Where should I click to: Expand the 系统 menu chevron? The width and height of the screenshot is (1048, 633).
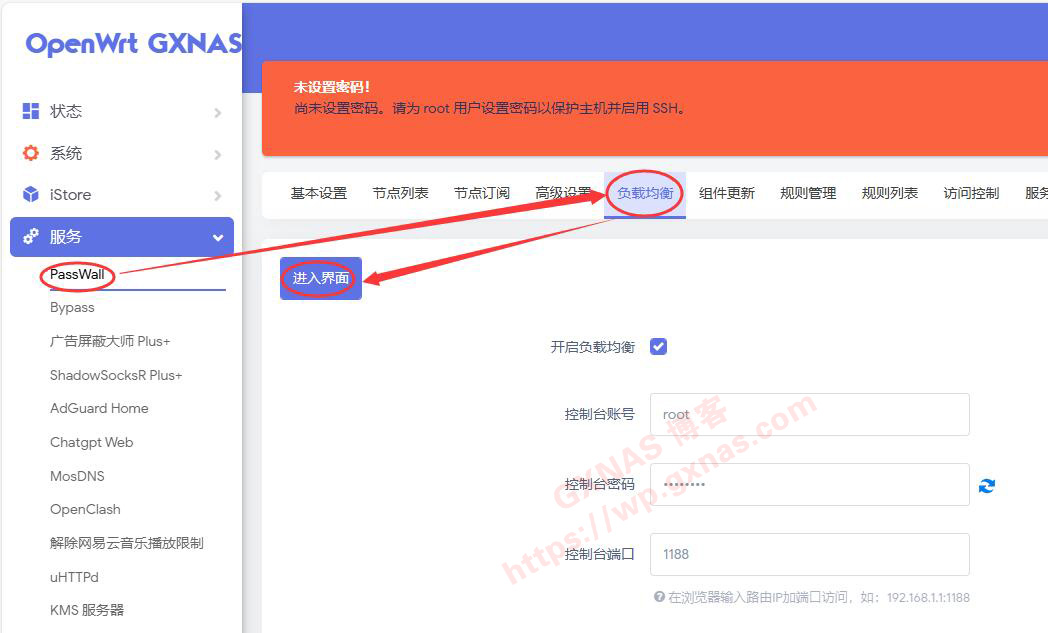tap(217, 154)
